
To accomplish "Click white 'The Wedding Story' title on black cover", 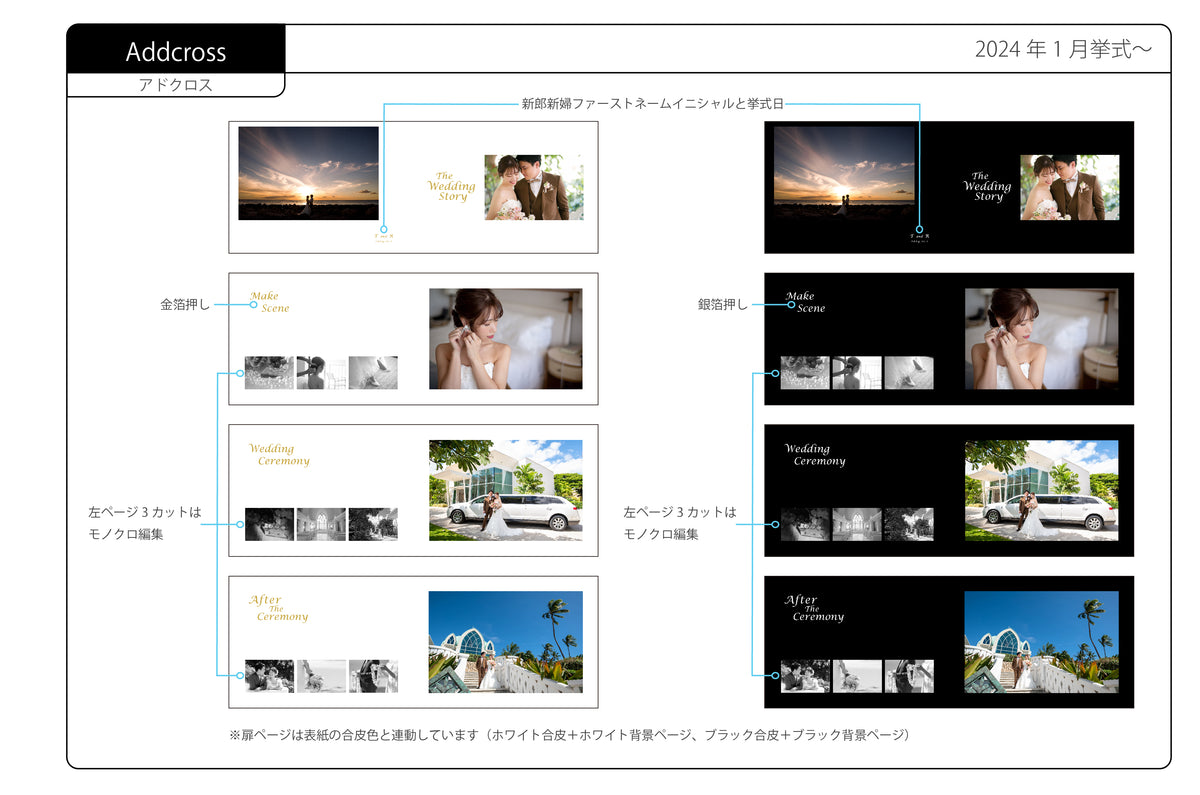I will coord(987,187).
